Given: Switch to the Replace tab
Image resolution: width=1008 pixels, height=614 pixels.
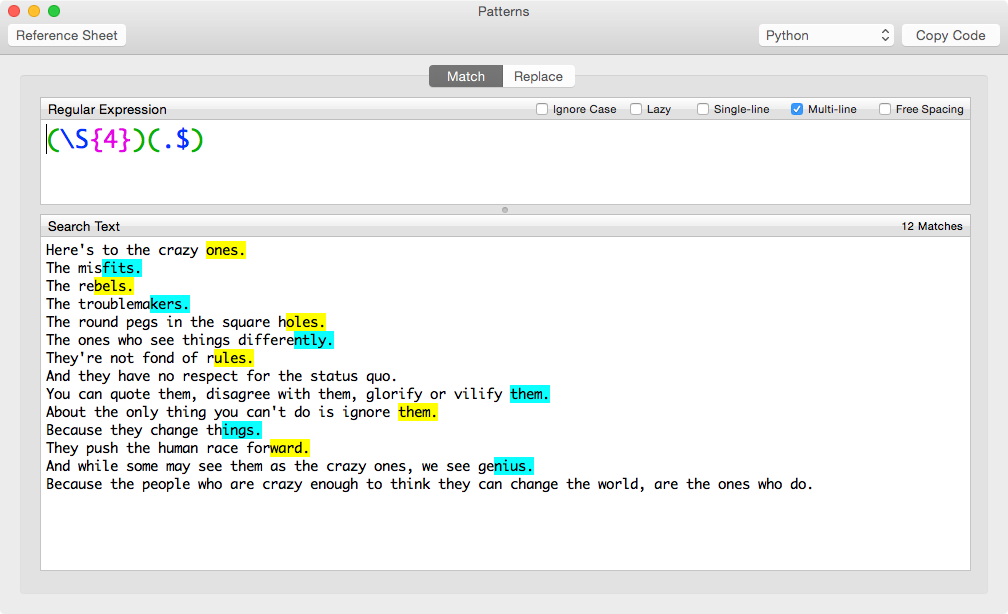Looking at the screenshot, I should coord(538,77).
